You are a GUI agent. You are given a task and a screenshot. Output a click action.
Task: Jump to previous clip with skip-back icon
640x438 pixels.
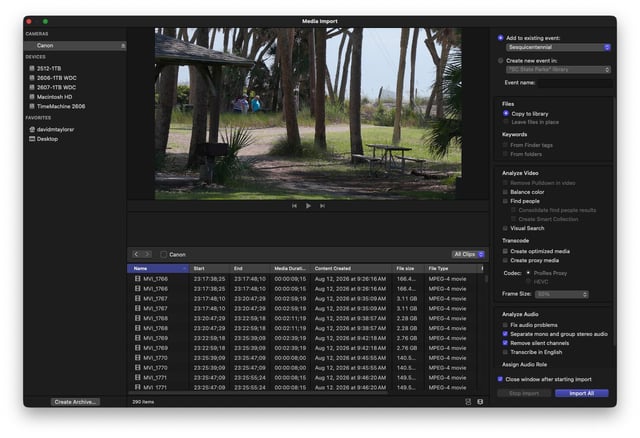(x=294, y=206)
